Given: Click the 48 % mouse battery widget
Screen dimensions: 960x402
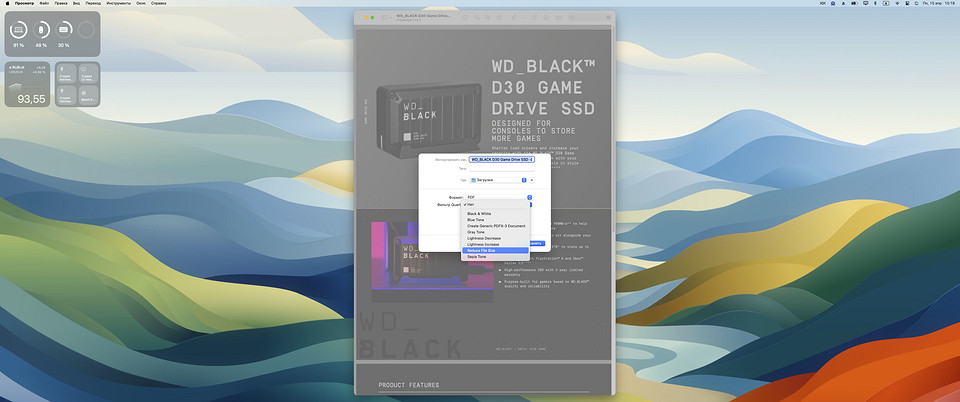Looking at the screenshot, I should click(x=41, y=29).
